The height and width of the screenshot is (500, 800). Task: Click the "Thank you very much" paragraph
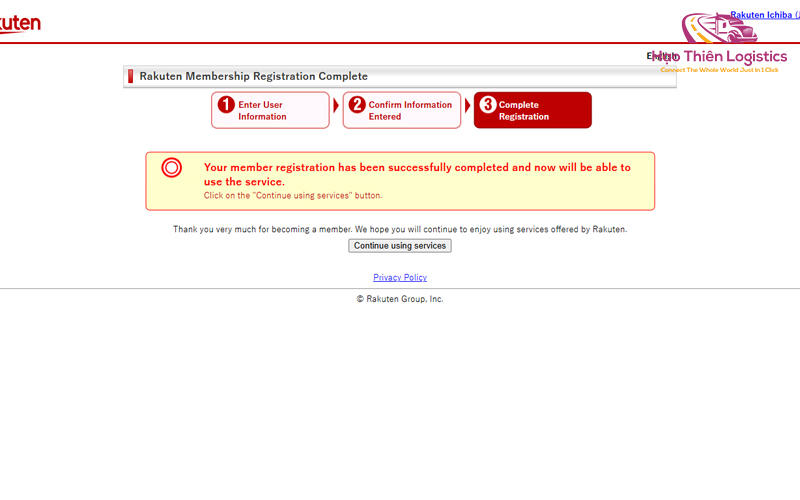point(400,230)
